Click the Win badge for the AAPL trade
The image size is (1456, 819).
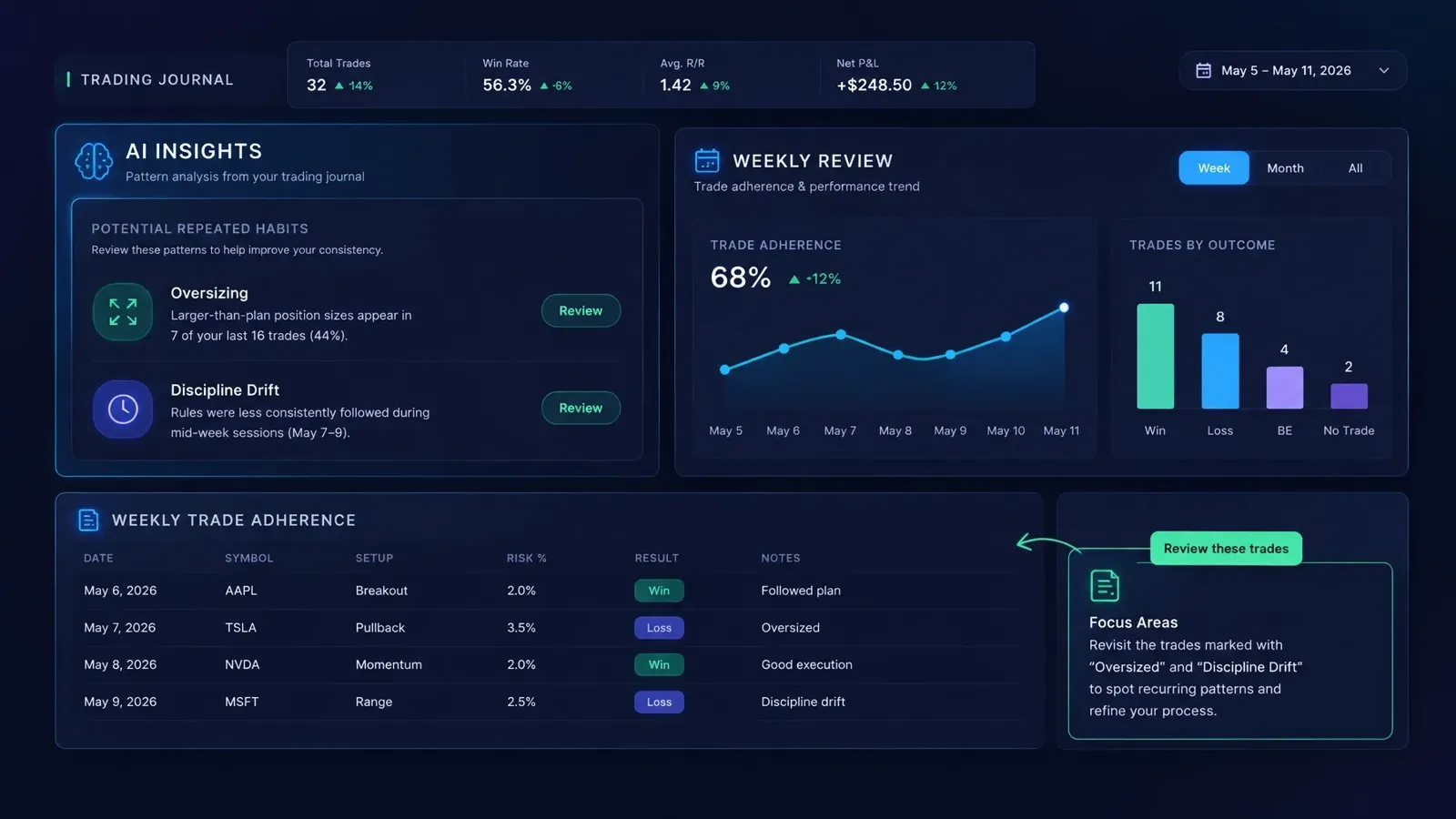[x=659, y=591]
